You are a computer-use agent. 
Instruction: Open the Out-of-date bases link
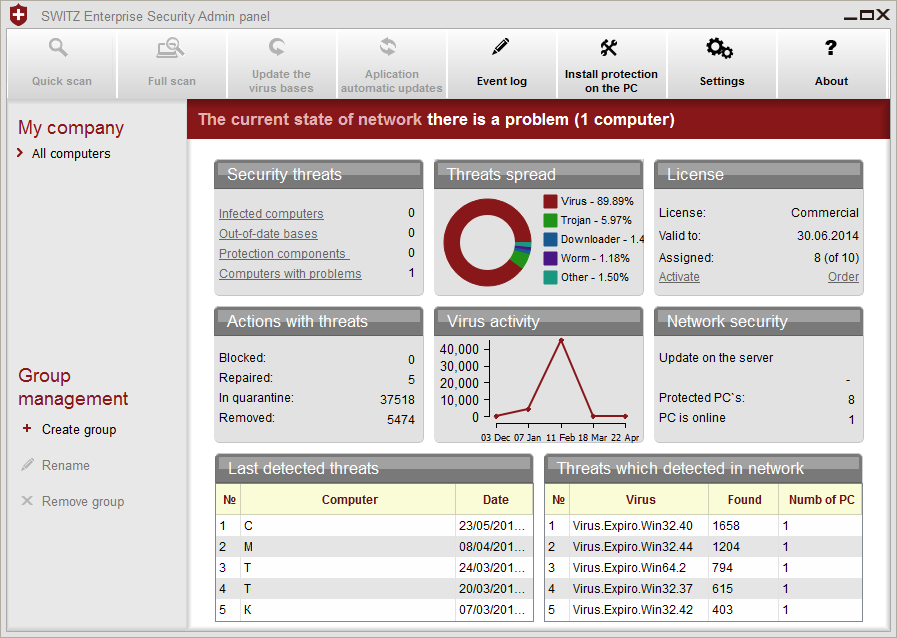268,234
